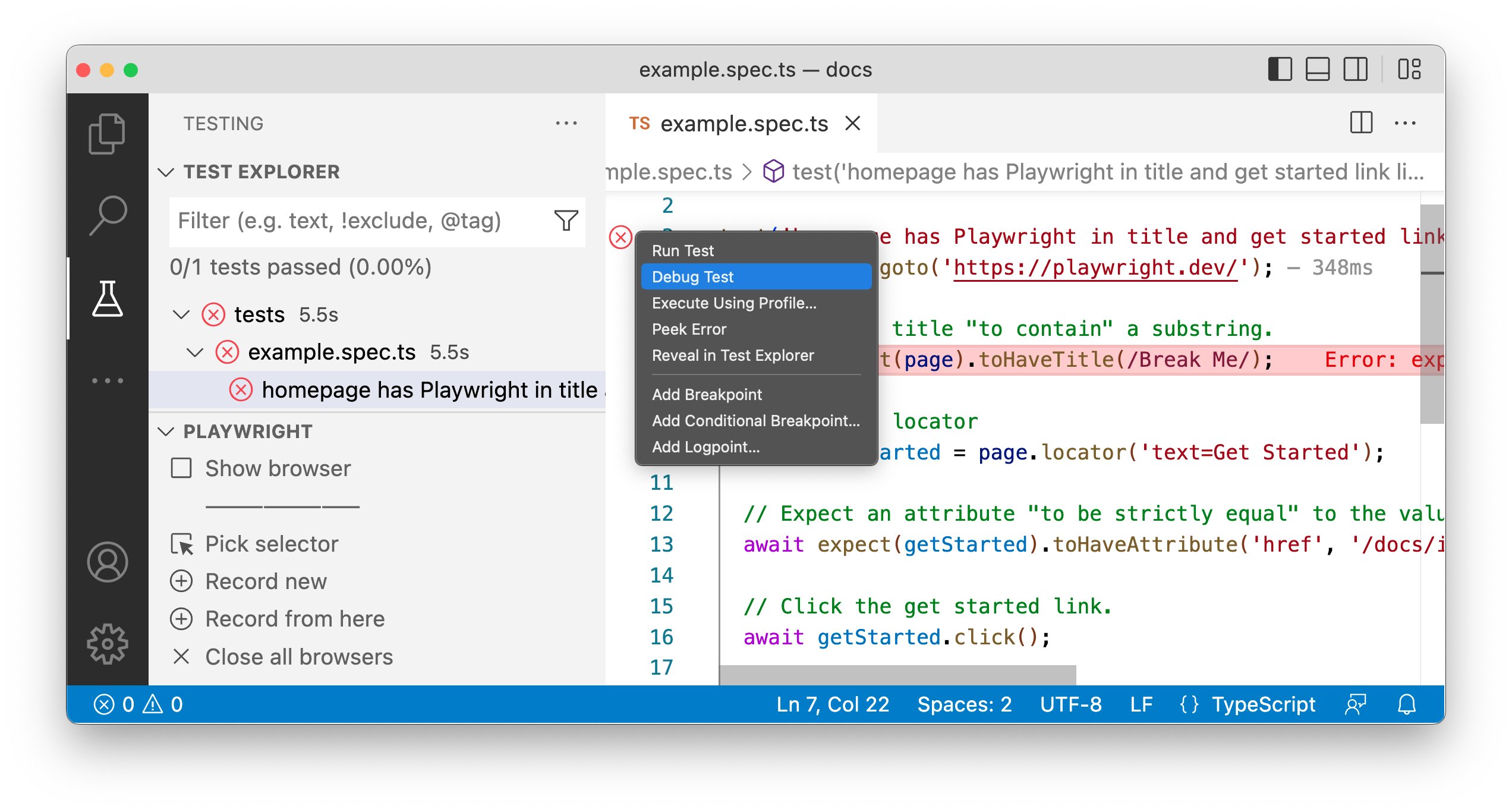Collapse the tests tree node
Screen dimensions: 1512x812
(181, 314)
